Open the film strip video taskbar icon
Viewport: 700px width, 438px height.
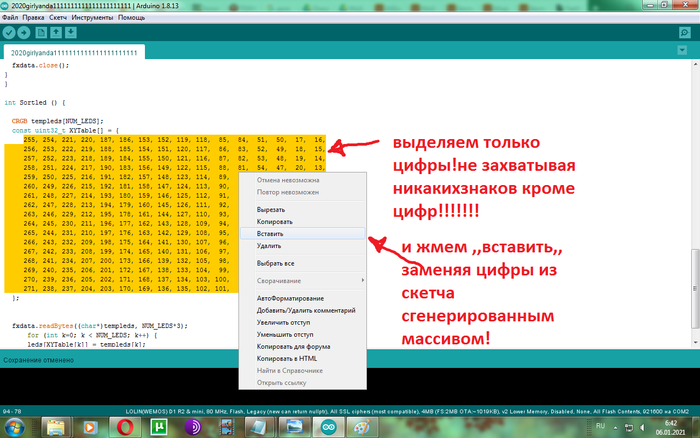[227, 427]
